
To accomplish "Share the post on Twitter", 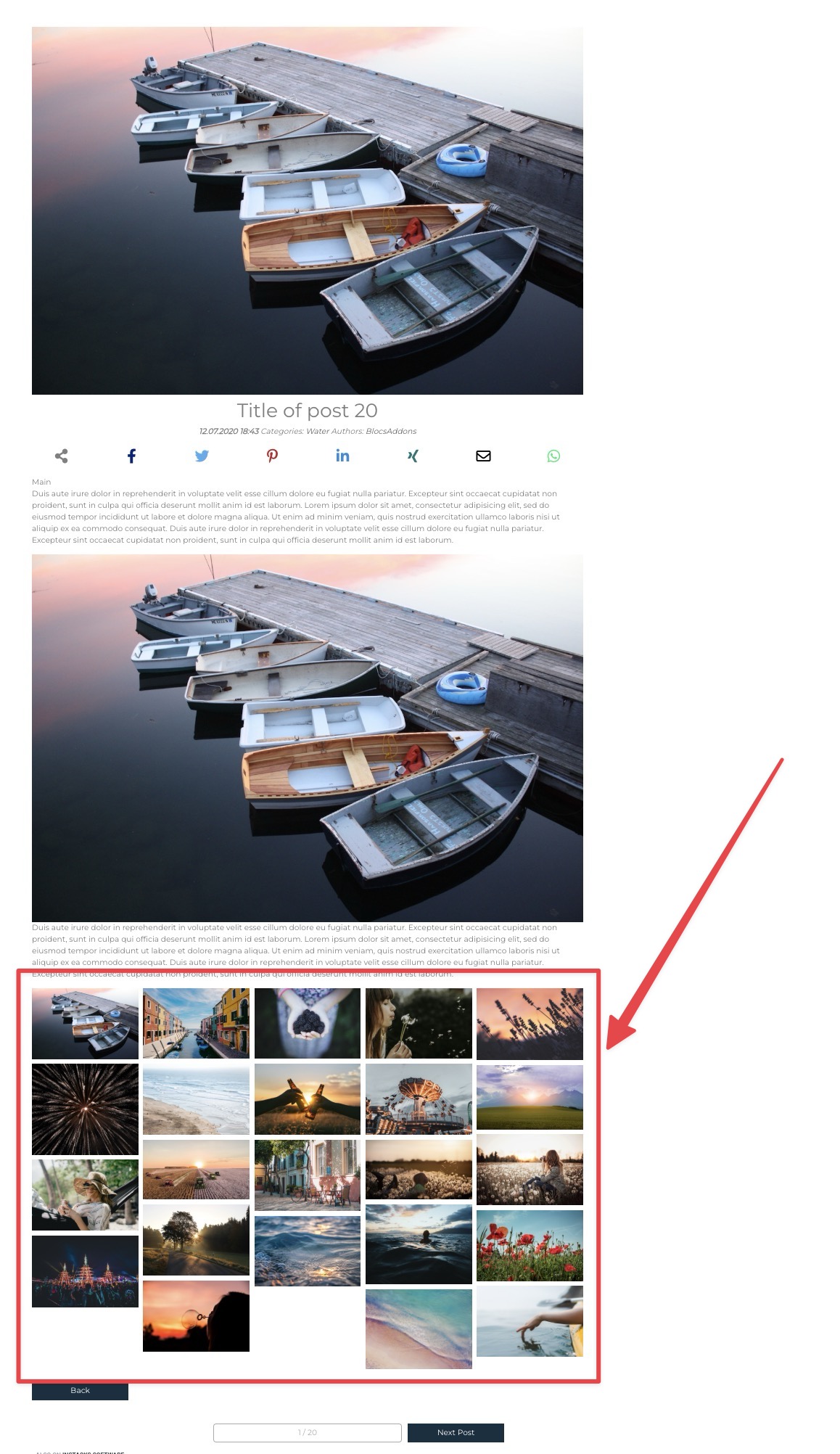I will point(202,456).
